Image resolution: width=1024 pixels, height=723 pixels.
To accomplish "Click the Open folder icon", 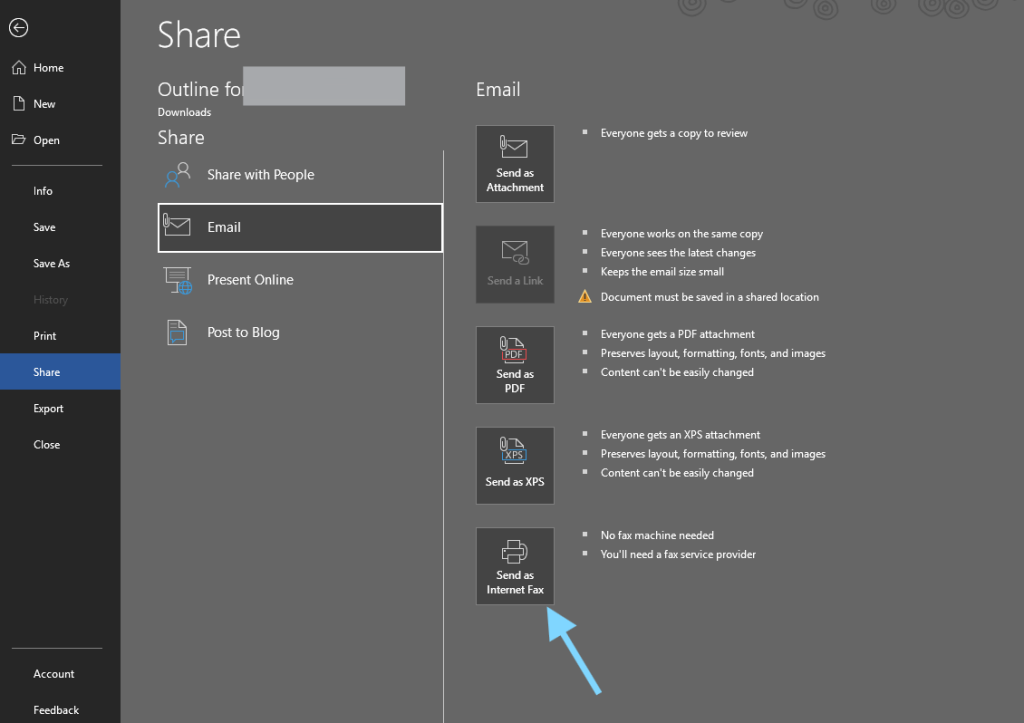I will [x=18, y=139].
